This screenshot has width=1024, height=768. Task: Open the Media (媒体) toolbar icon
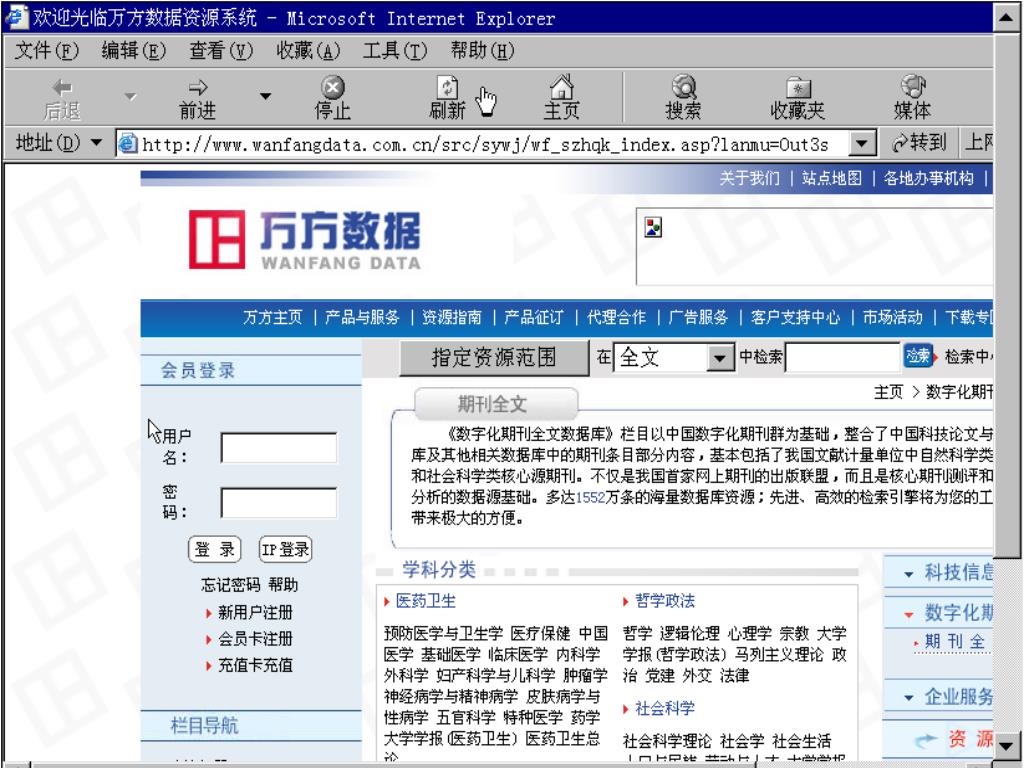pos(912,86)
